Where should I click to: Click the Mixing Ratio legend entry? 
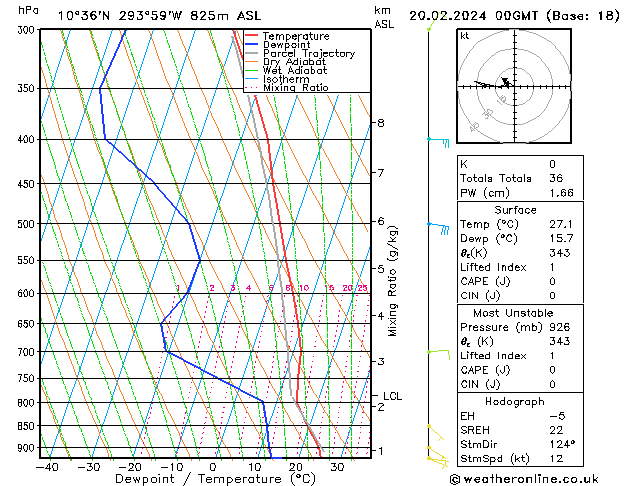point(295,88)
